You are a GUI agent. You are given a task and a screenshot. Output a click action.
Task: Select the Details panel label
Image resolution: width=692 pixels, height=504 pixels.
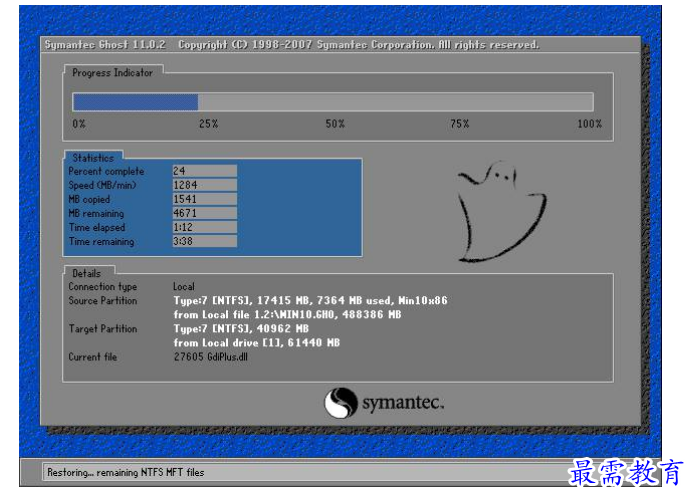pos(86,273)
